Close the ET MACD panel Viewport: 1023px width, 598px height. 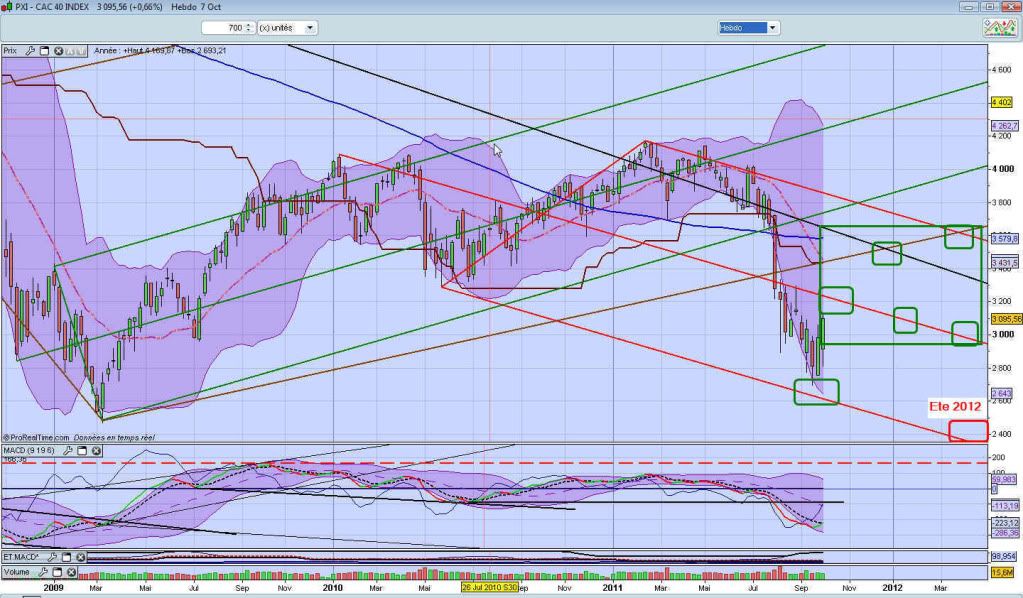tap(78, 556)
